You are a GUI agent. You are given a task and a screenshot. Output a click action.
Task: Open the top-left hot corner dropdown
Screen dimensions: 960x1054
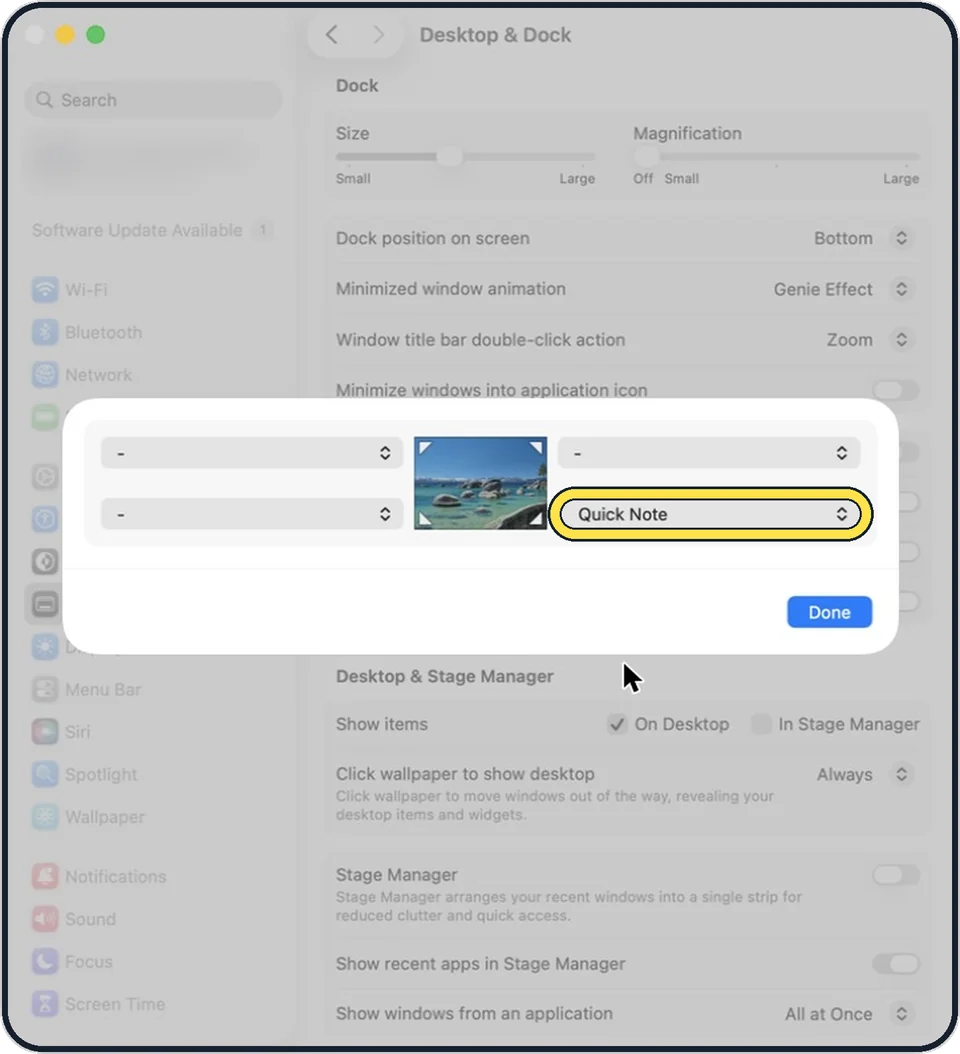(x=252, y=453)
